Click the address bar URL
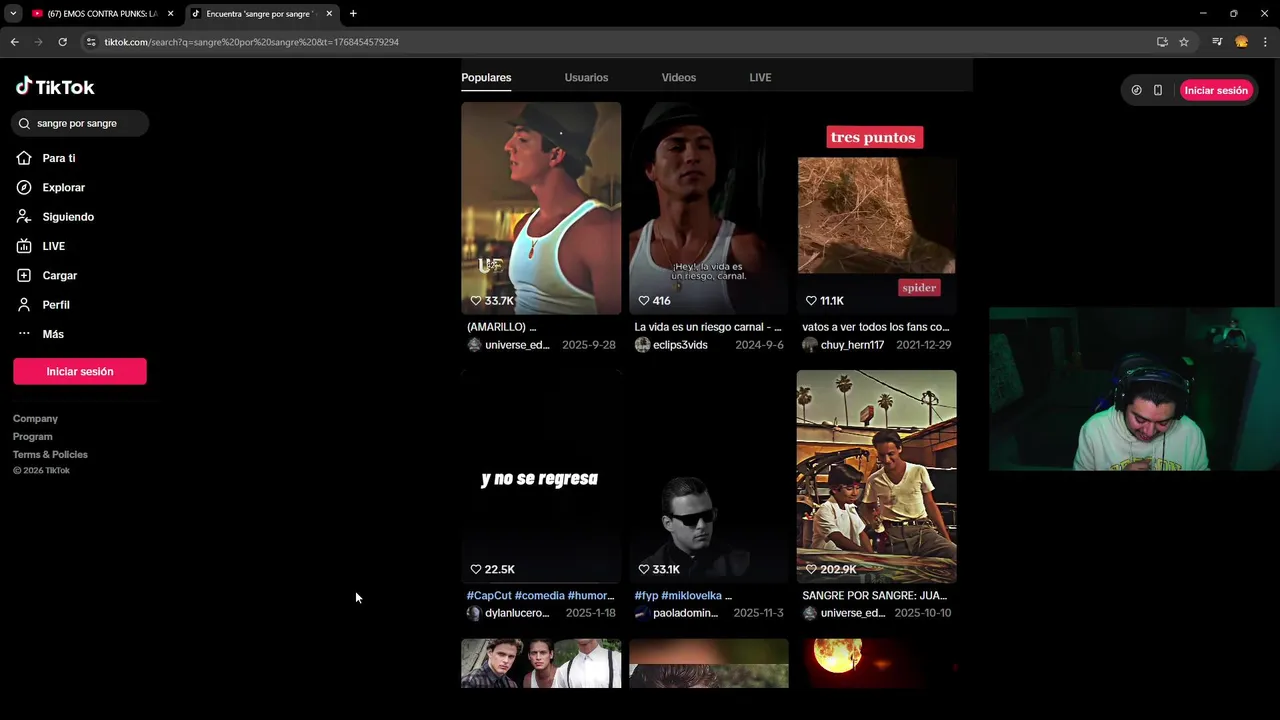The width and height of the screenshot is (1280, 720). pos(252,42)
